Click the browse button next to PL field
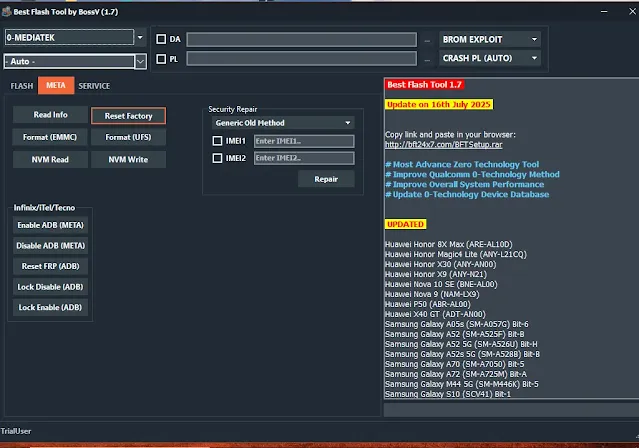639x448 pixels. click(427, 60)
